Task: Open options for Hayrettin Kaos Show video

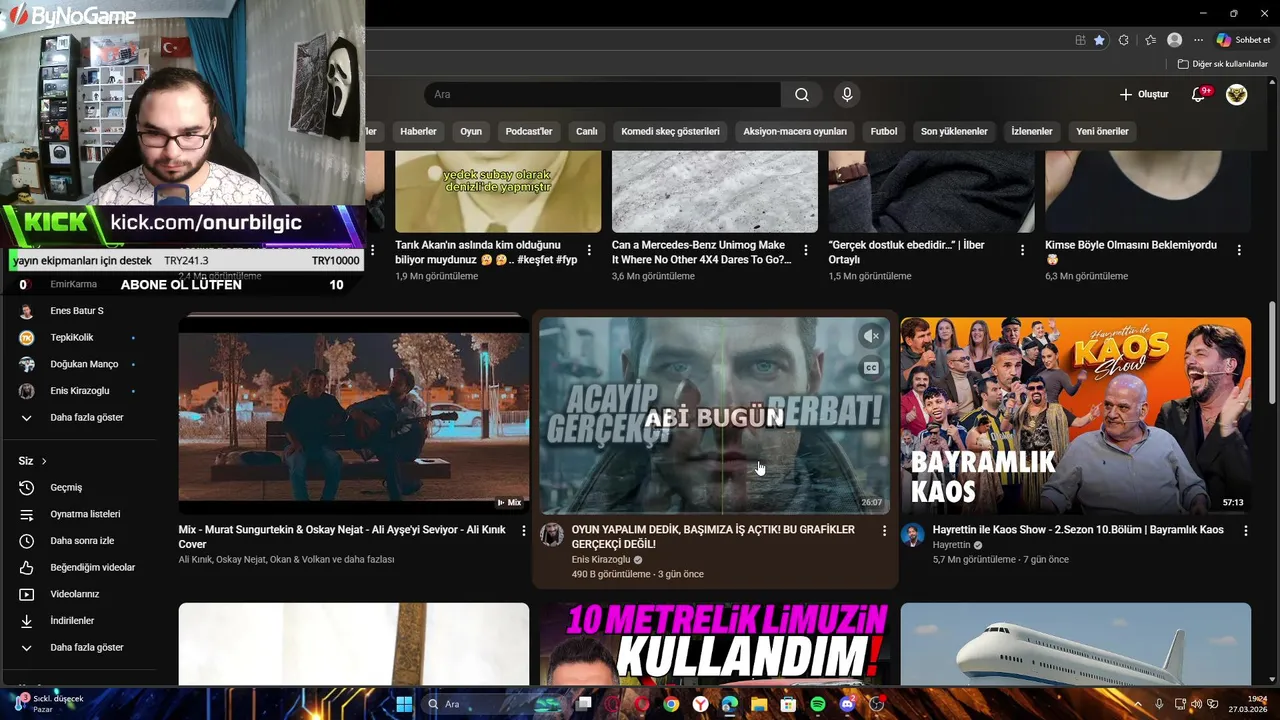Action: [x=1245, y=531]
